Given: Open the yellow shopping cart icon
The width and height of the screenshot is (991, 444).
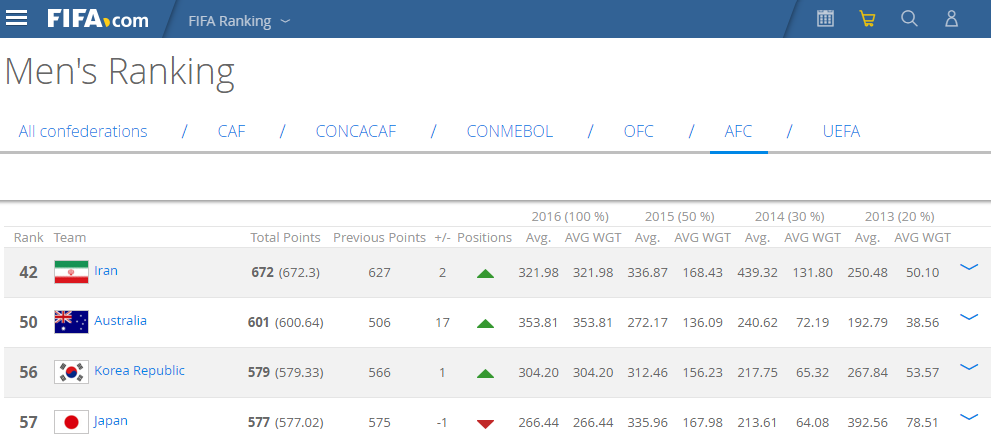Looking at the screenshot, I should point(867,19).
